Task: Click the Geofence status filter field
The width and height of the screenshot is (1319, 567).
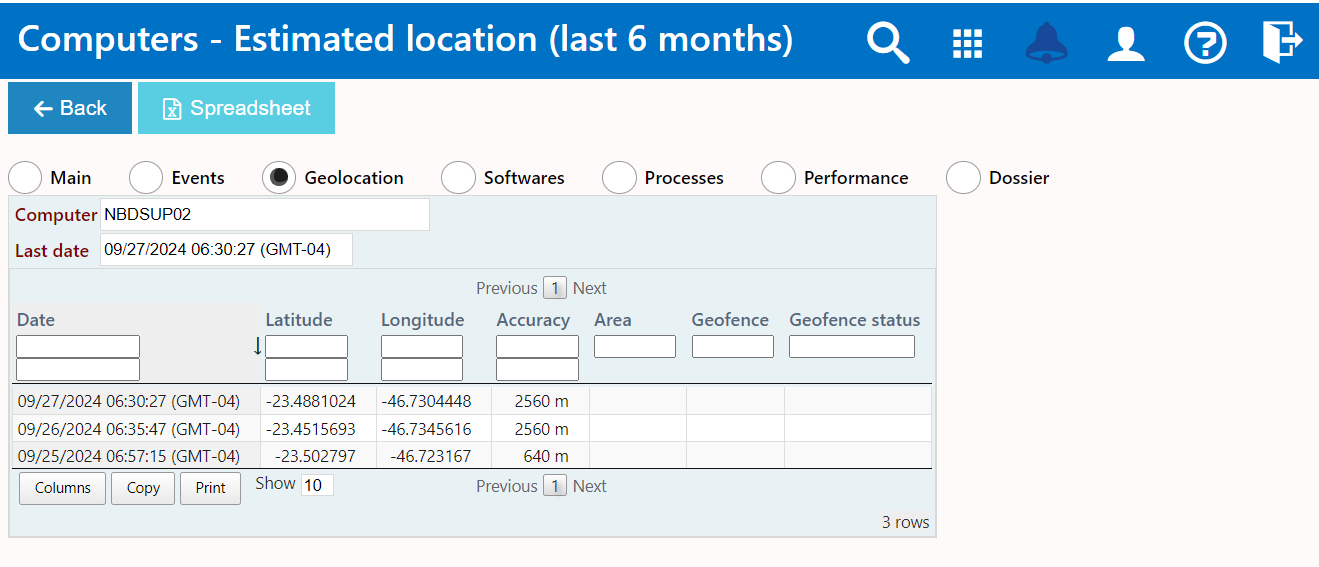Action: (851, 346)
